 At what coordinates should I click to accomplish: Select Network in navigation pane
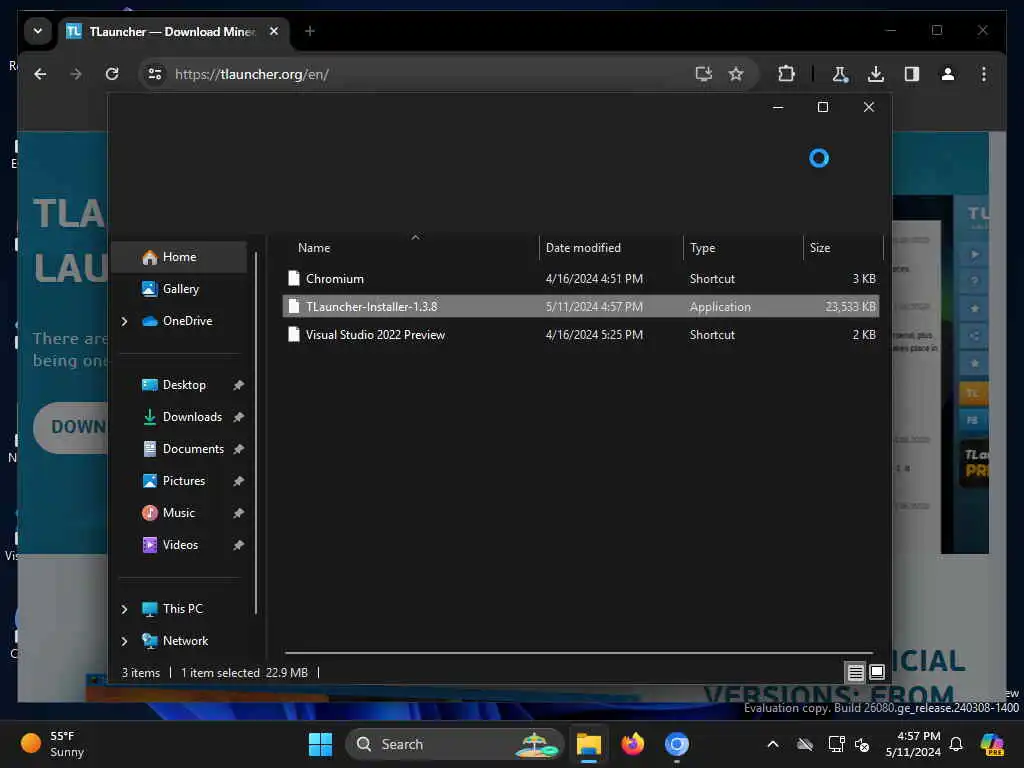tap(185, 641)
